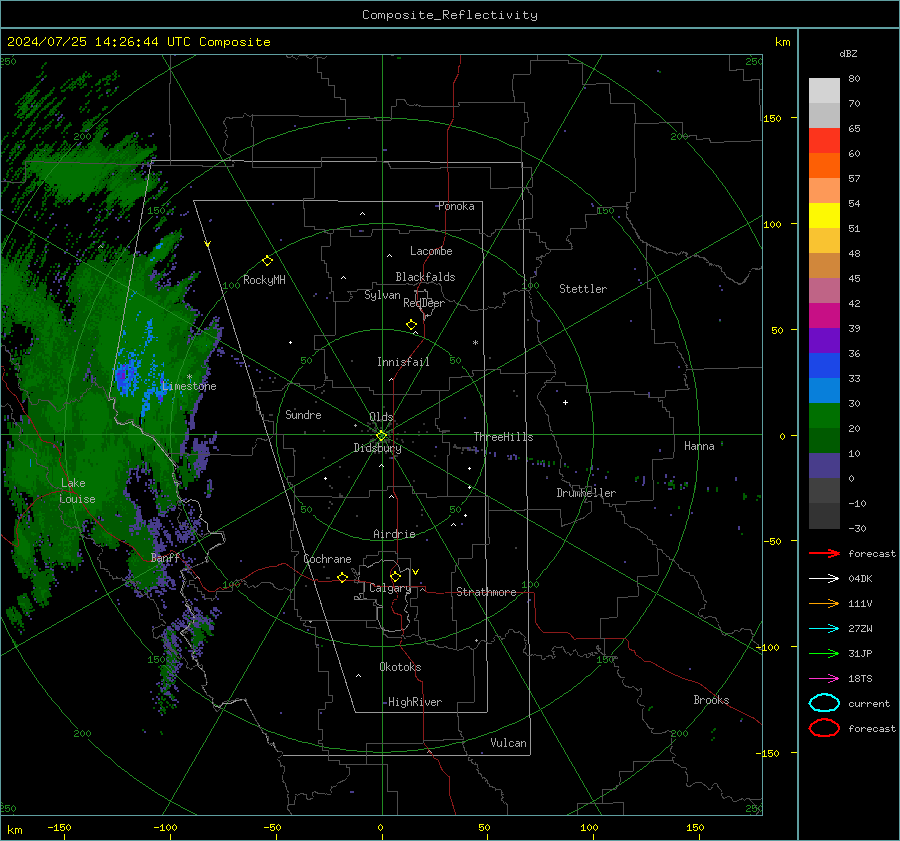Click the -100 tick on bottom axis
Screen dimensions: 900x841
[x=165, y=827]
